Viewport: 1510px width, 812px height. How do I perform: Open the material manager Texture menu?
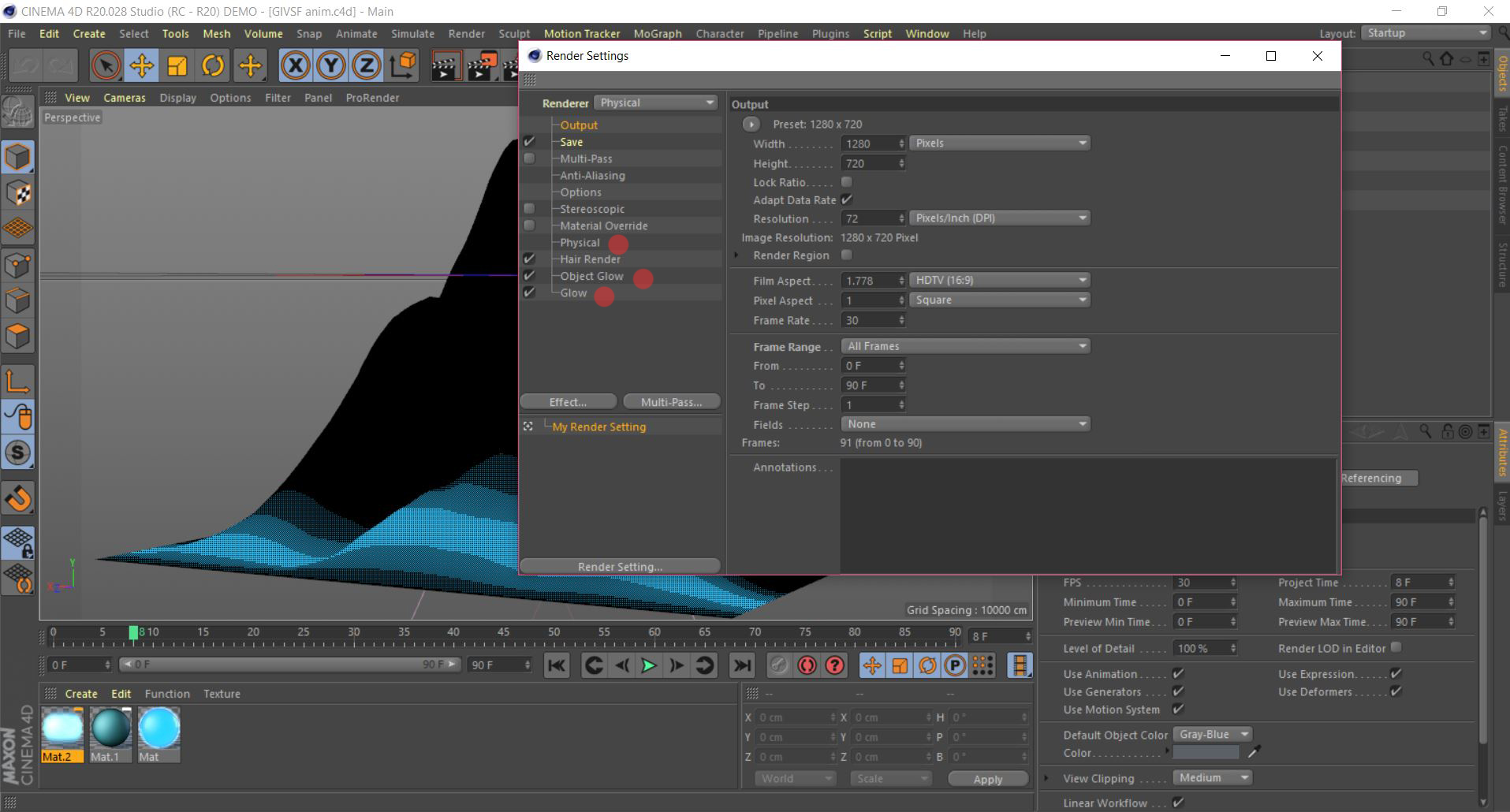[222, 694]
